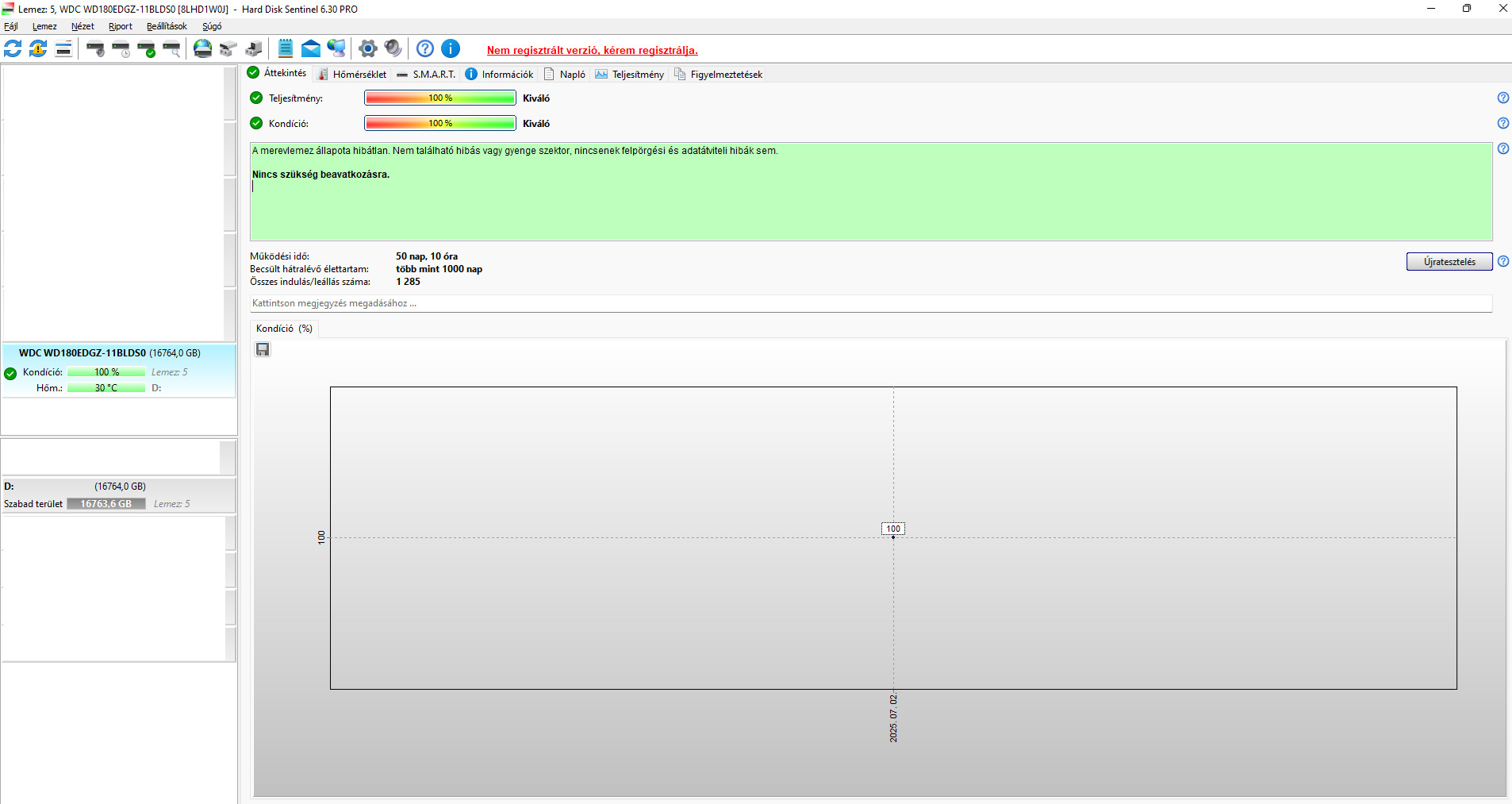
Task: Click the disk above file drawers icon
Action: coord(228,48)
